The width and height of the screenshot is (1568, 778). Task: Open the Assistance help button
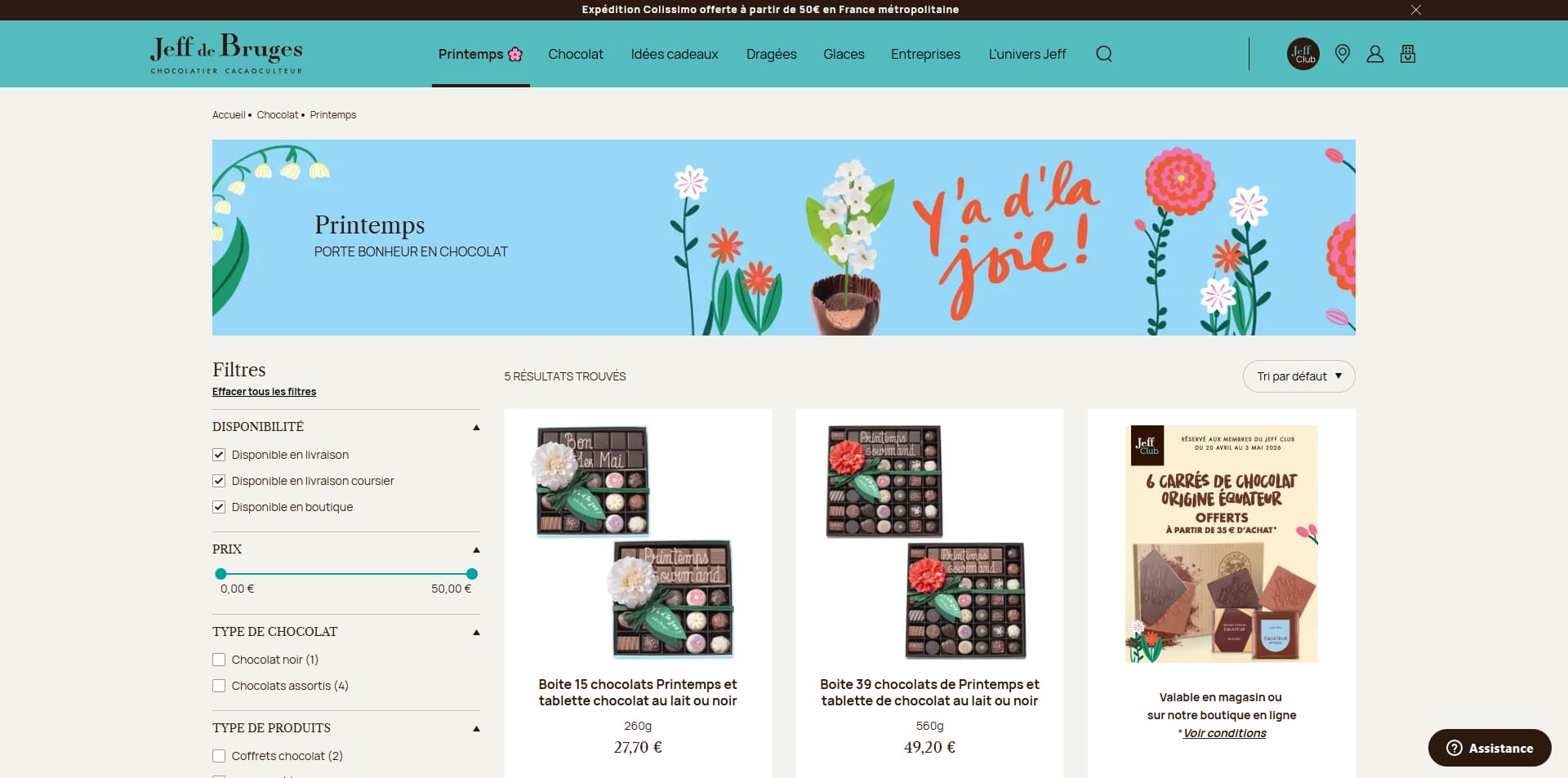(1490, 748)
